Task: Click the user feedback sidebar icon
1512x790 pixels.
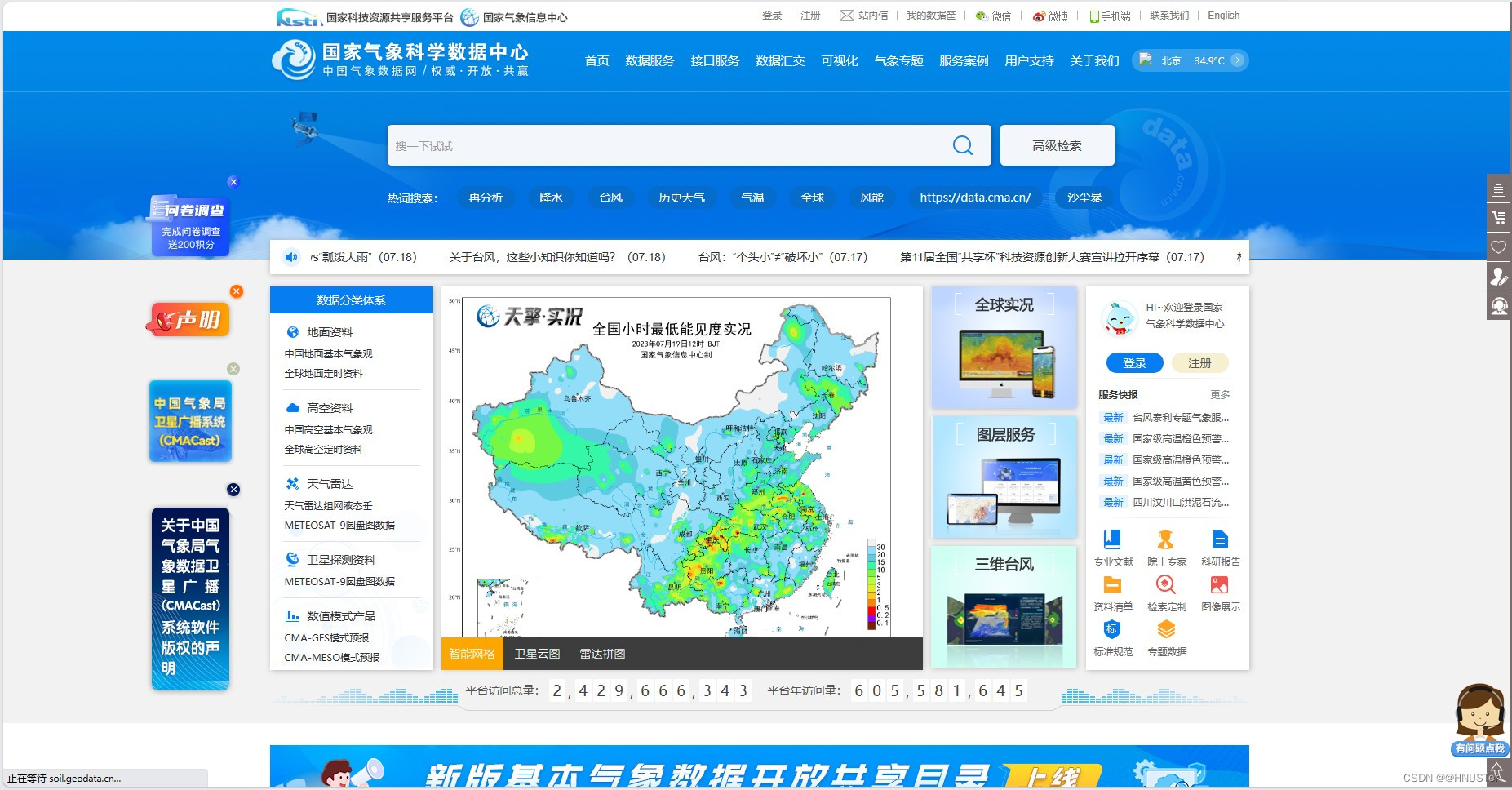Action: click(x=1499, y=276)
